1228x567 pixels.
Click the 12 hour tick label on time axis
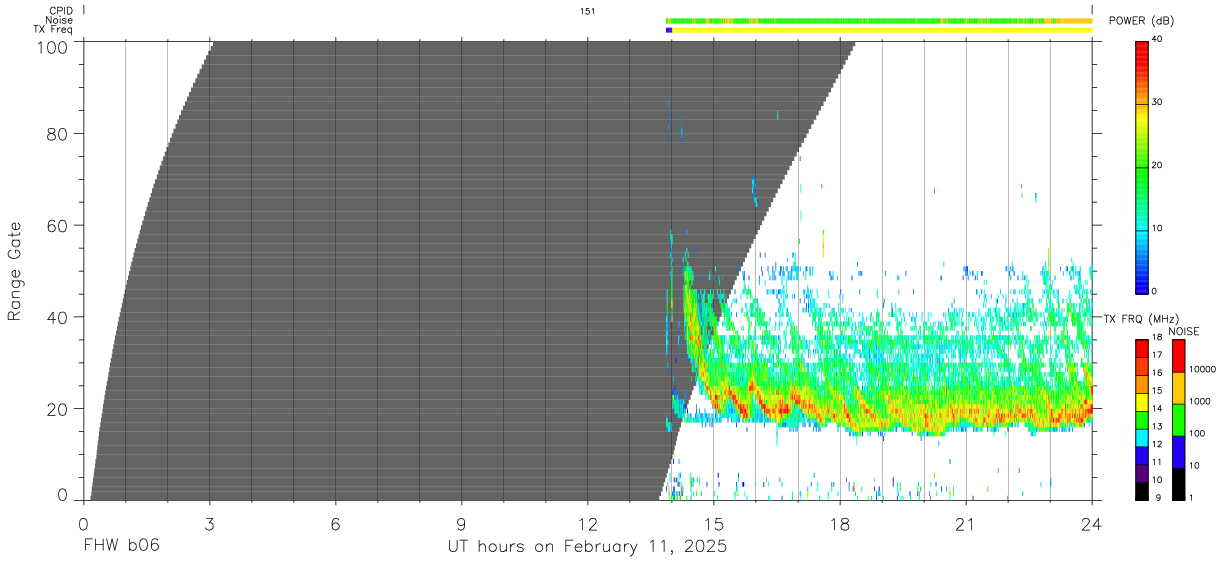(x=587, y=523)
